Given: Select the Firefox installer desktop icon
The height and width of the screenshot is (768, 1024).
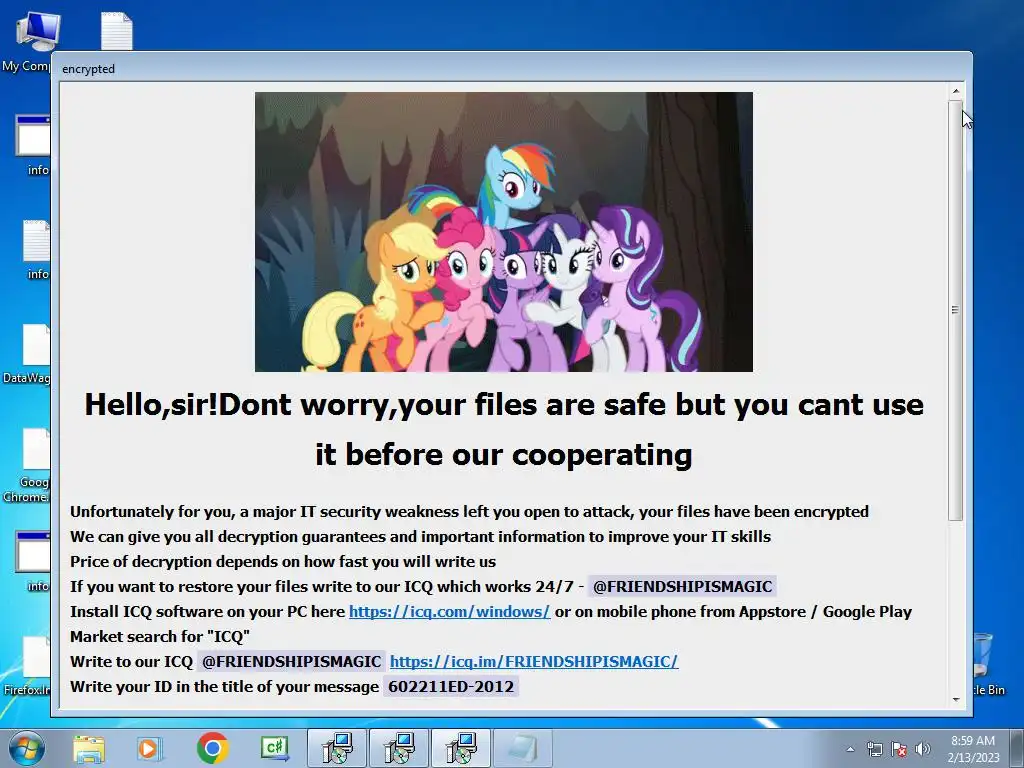Looking at the screenshot, I should (27, 666).
